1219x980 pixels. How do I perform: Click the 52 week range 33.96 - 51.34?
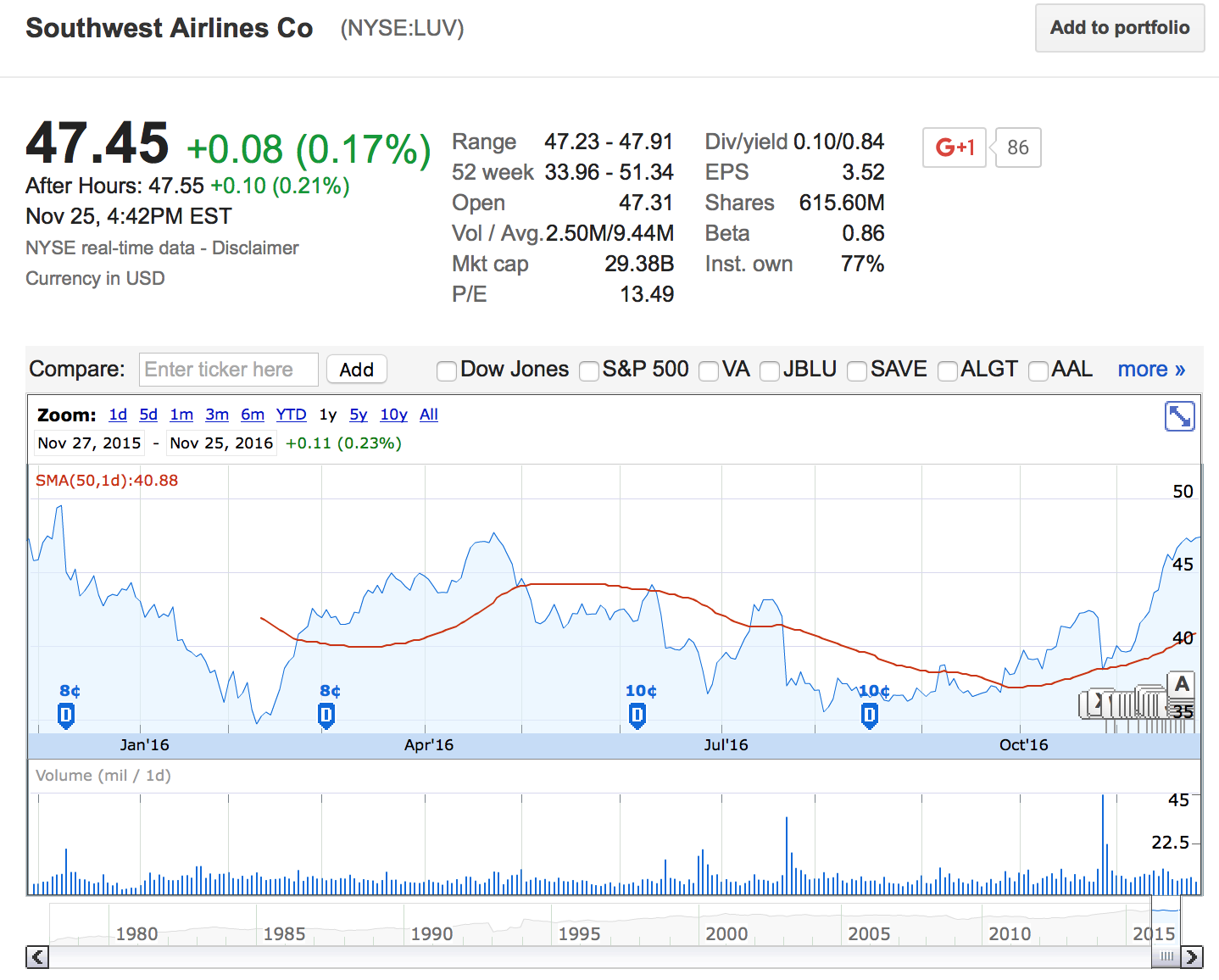[609, 172]
